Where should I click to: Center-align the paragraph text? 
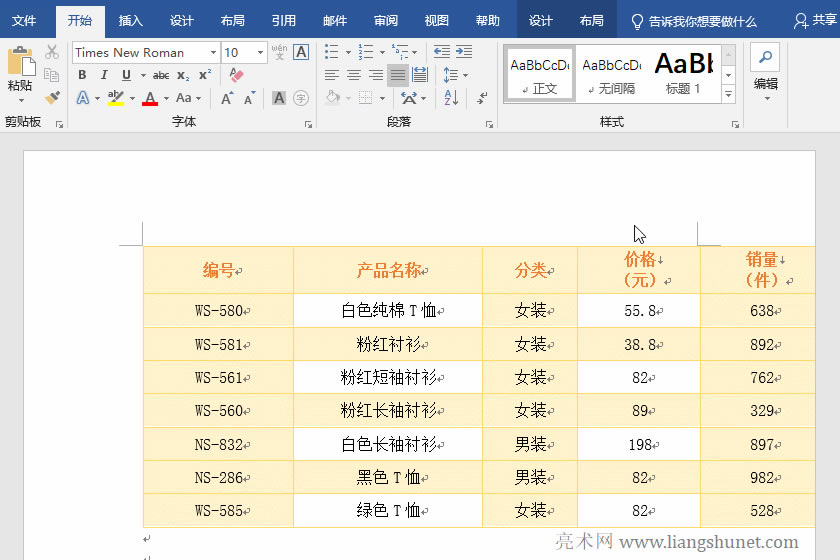pyautogui.click(x=354, y=75)
